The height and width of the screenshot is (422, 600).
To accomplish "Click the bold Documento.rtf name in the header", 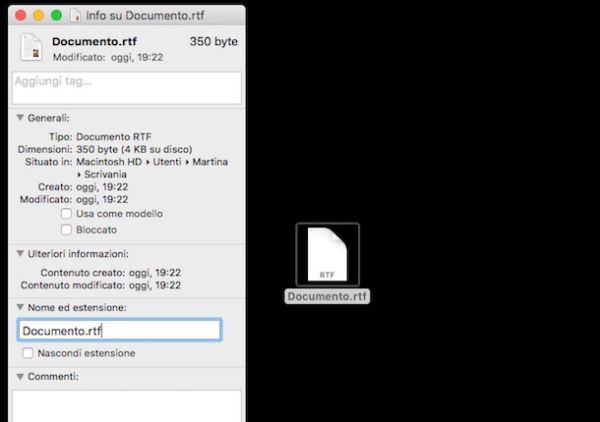I will click(95, 42).
